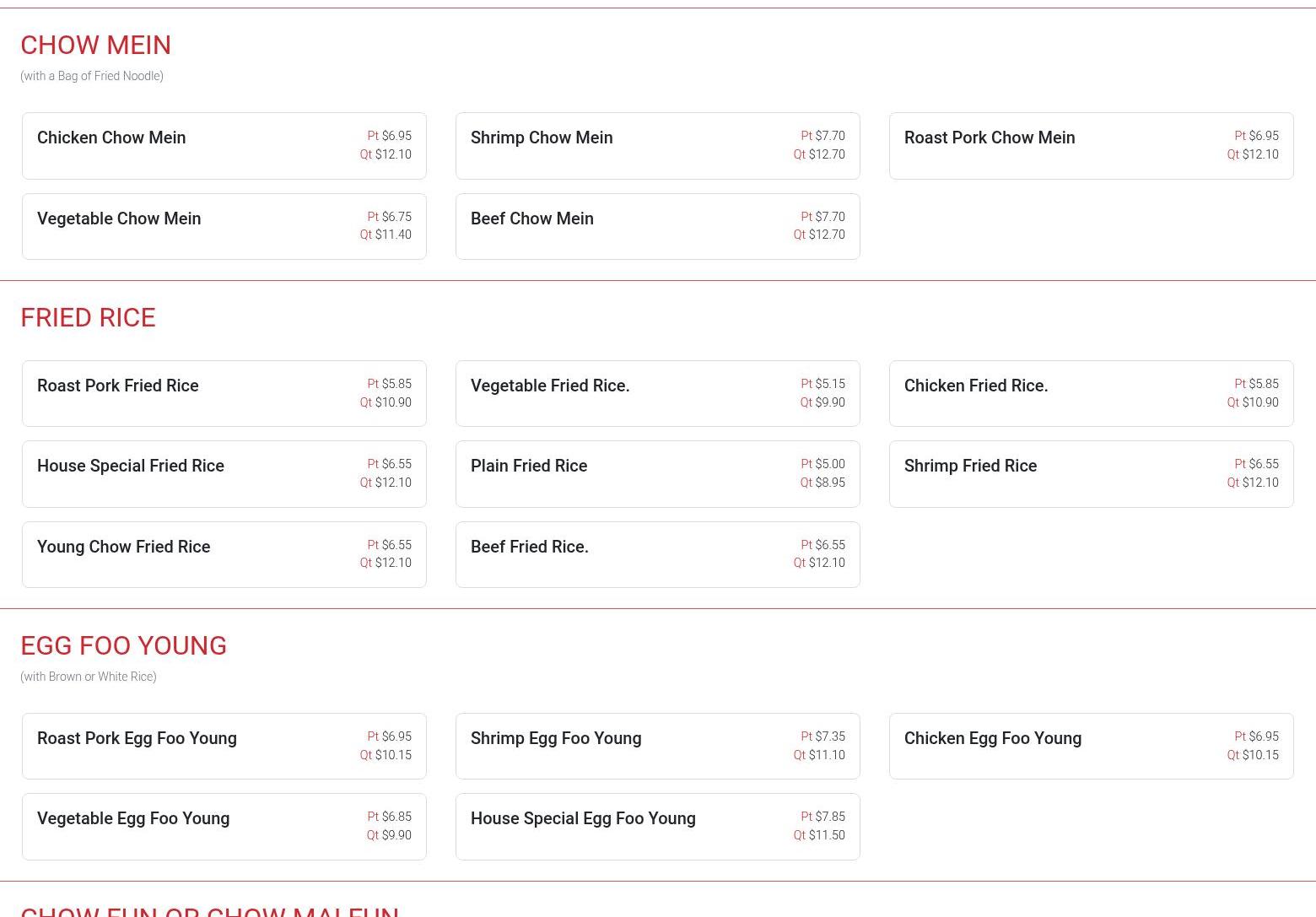Screen dimensions: 1316x917
Task: Click the Egg Foo Young section heading
Action: [x=123, y=645]
